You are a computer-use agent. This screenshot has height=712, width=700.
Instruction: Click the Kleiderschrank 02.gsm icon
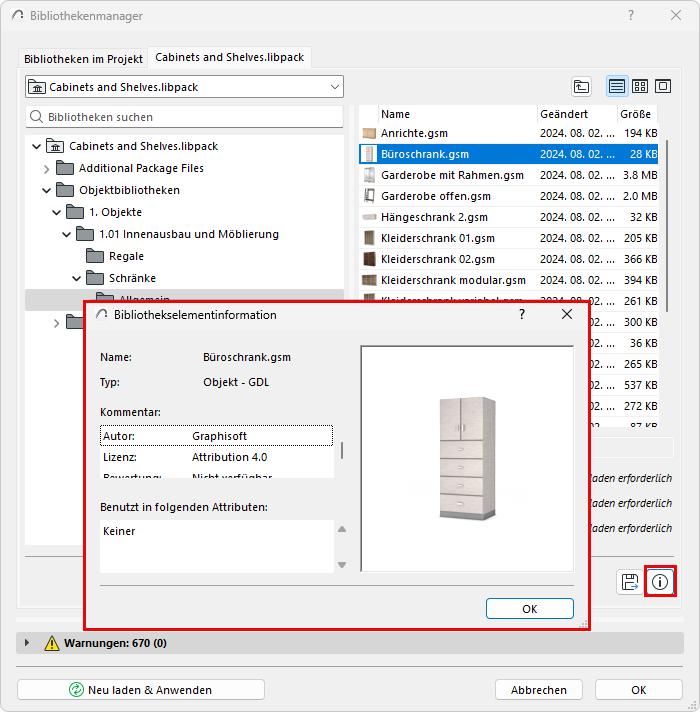pyautogui.click(x=369, y=259)
